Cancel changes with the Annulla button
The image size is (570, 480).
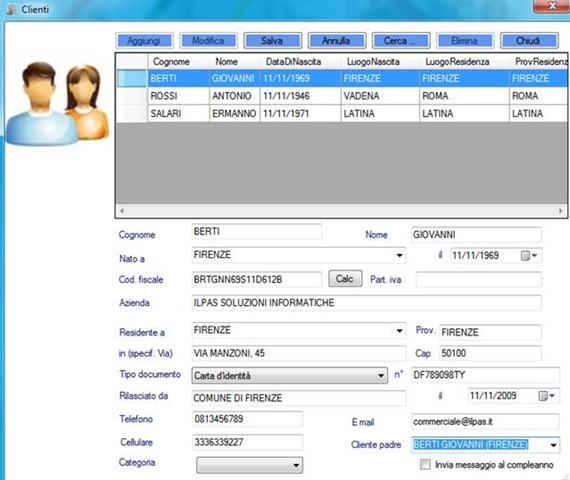336,41
